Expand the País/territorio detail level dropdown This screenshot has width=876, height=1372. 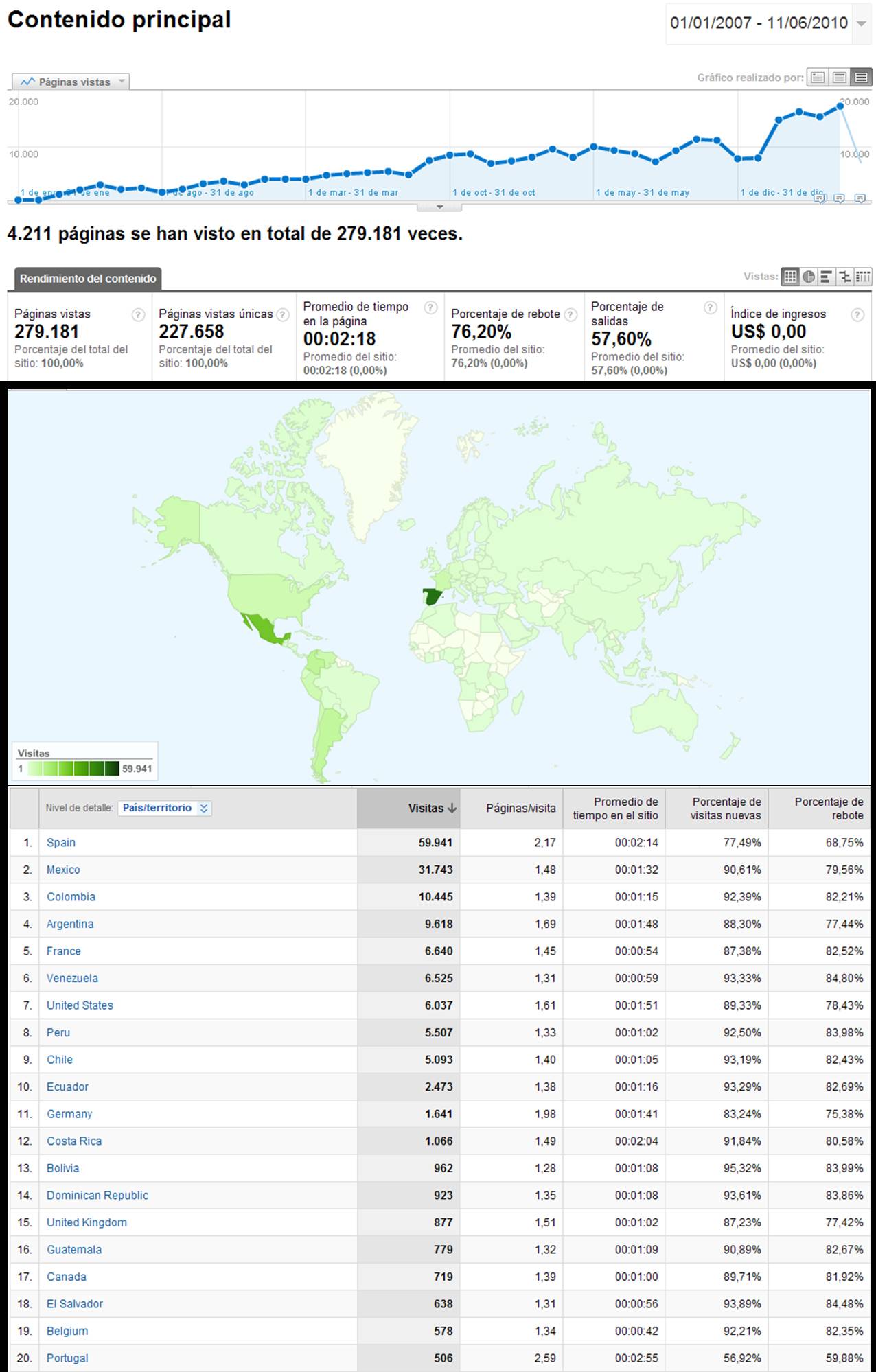pyautogui.click(x=165, y=808)
